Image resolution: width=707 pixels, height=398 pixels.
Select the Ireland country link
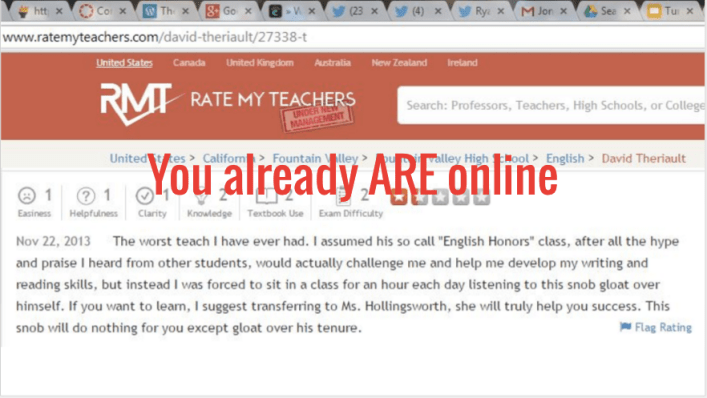(x=462, y=63)
